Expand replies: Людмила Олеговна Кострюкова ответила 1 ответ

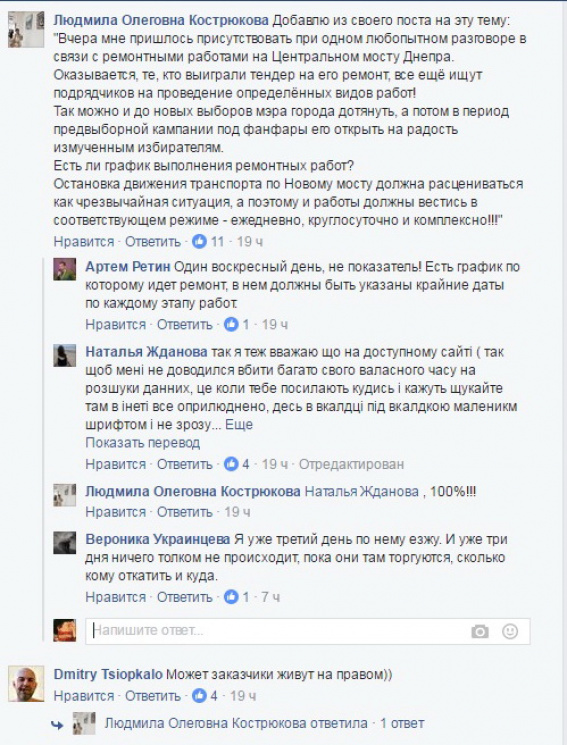(264, 723)
